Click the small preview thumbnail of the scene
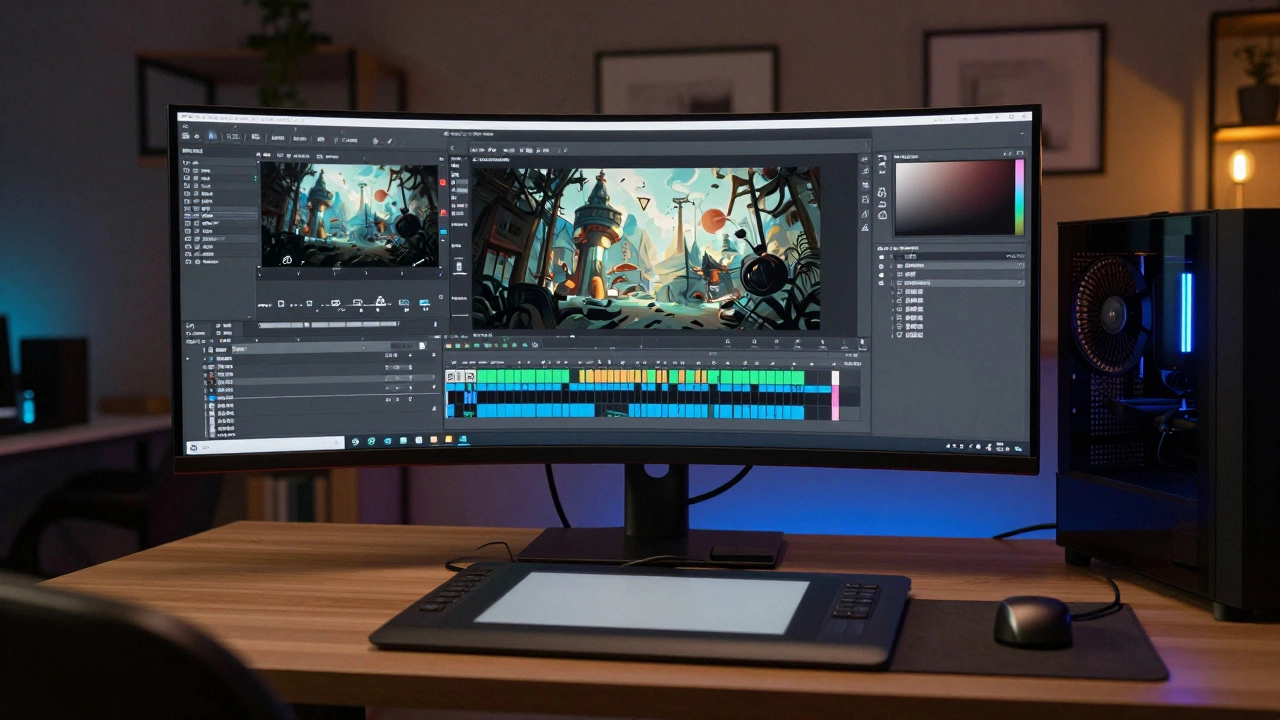1280x720 pixels. pyautogui.click(x=350, y=214)
